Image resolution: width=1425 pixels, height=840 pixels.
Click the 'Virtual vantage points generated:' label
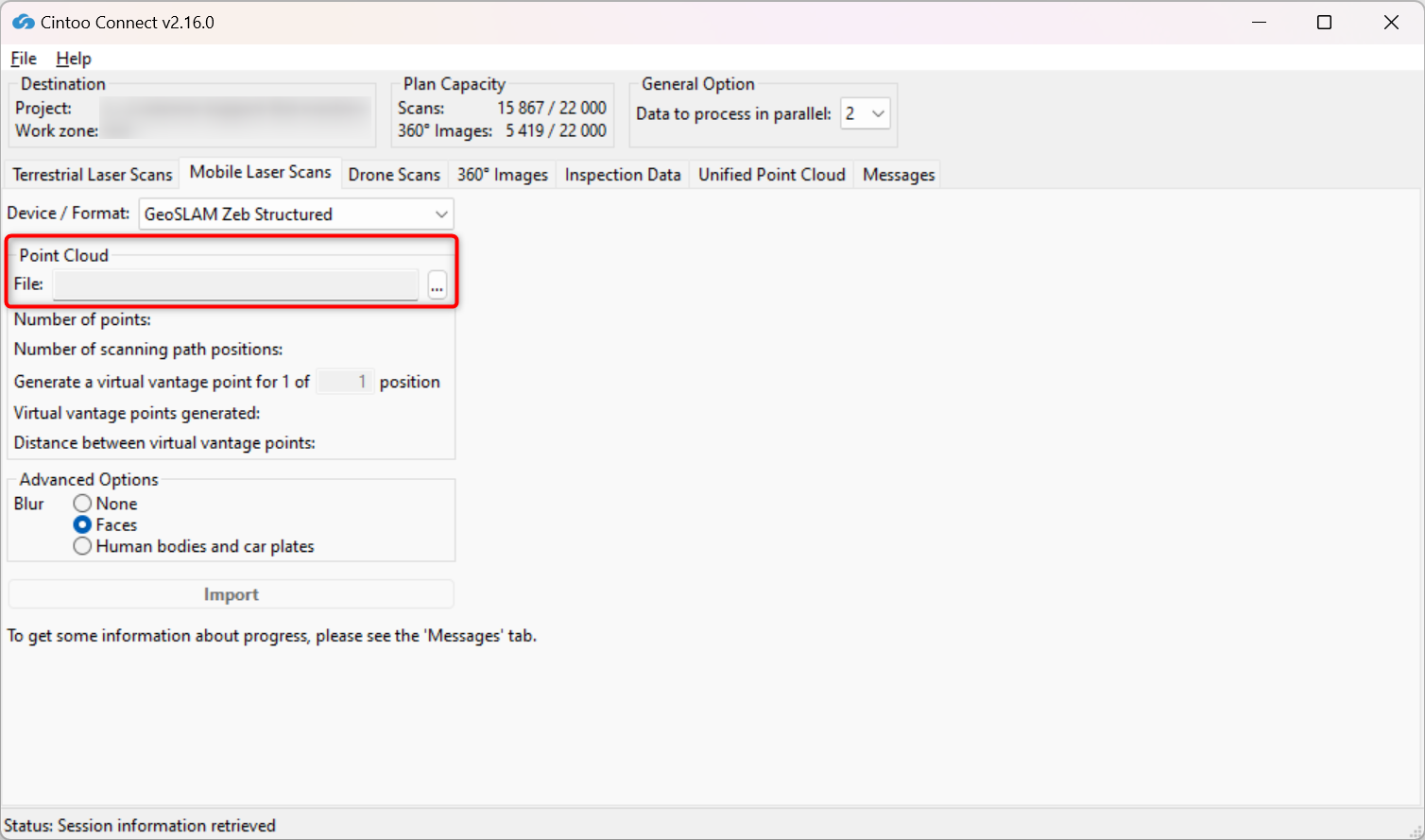pyautogui.click(x=137, y=413)
